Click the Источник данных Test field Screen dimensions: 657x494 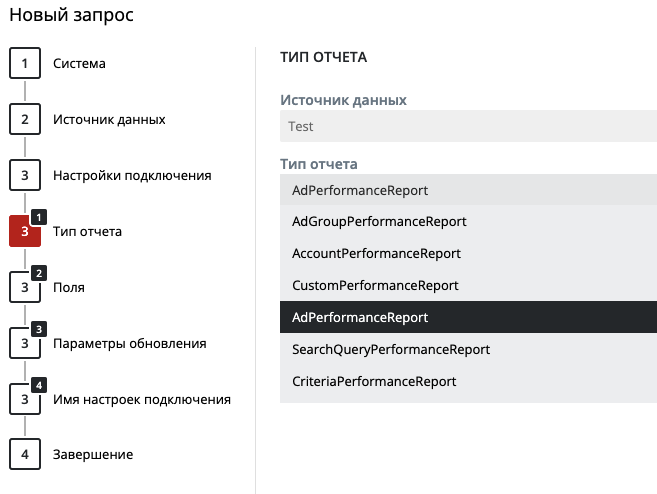pos(468,126)
